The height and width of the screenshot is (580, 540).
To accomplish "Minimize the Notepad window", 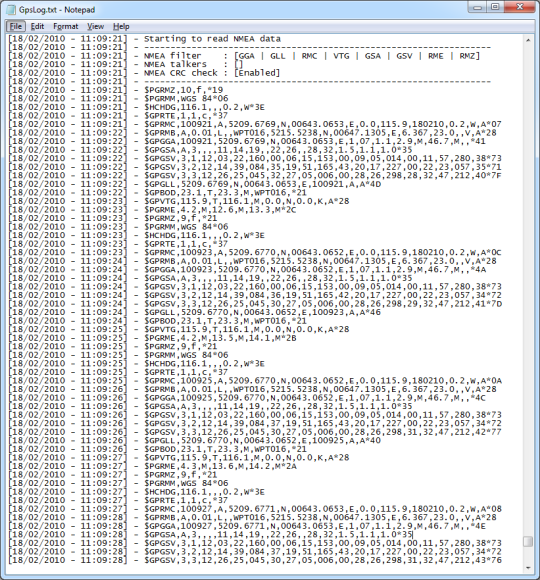I will (x=477, y=7).
